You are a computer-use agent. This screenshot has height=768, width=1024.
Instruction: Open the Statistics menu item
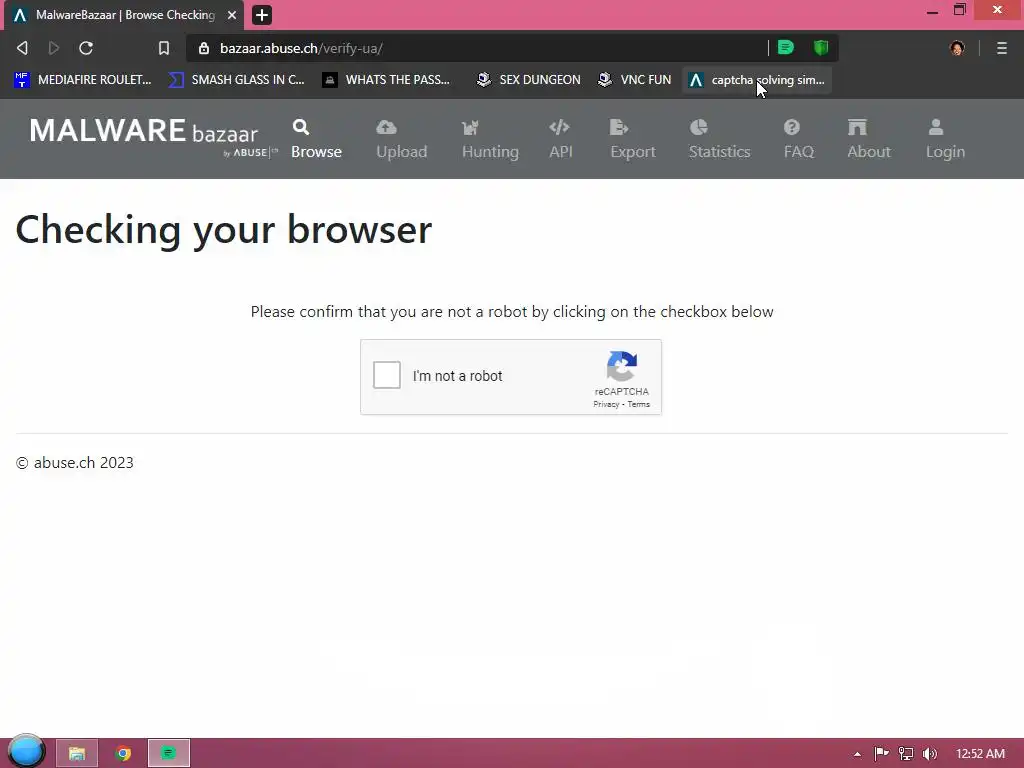click(719, 138)
